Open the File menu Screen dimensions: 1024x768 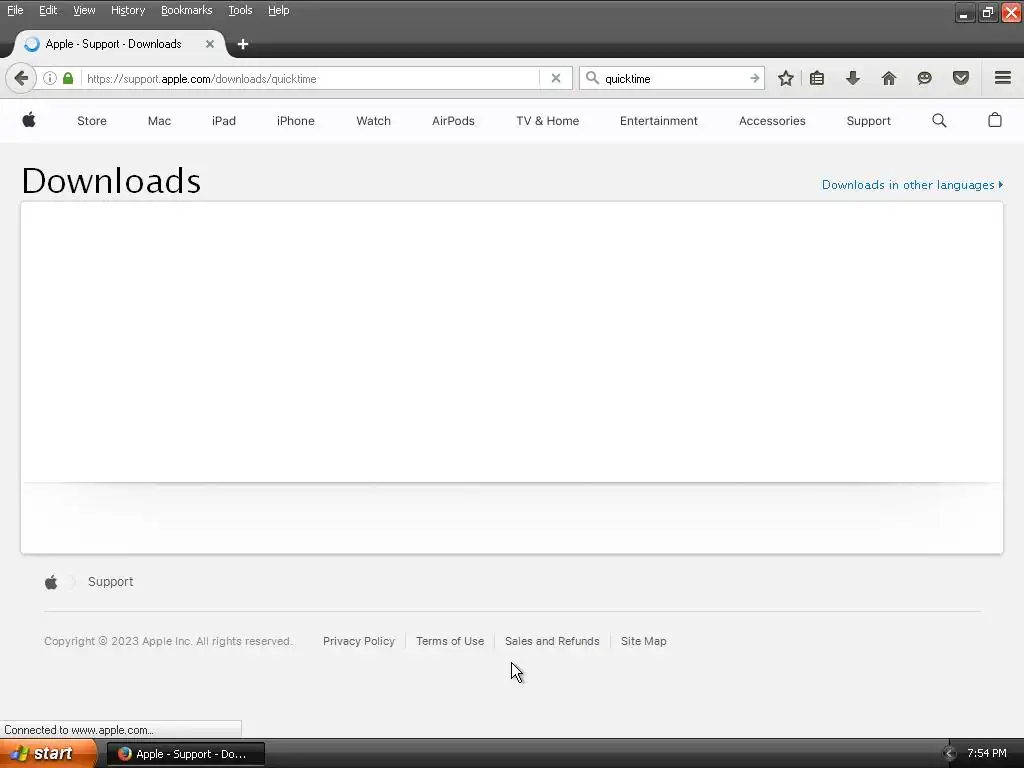click(15, 10)
